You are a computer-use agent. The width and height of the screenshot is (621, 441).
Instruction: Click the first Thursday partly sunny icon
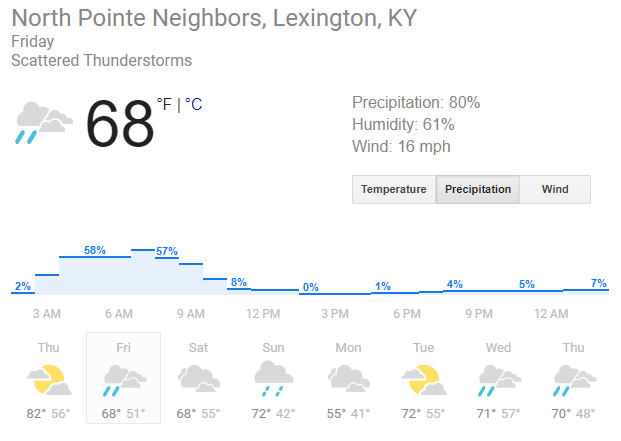coord(49,380)
